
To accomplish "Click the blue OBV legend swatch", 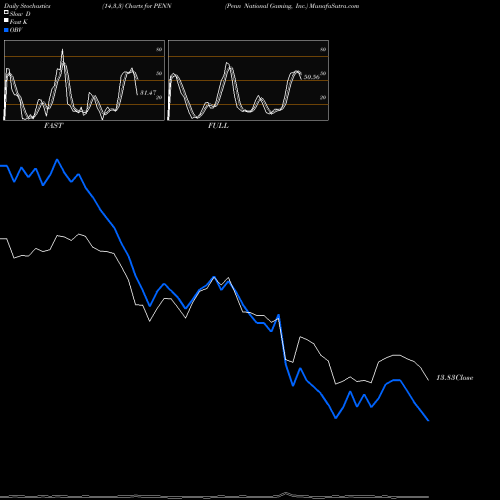I will point(6,30).
